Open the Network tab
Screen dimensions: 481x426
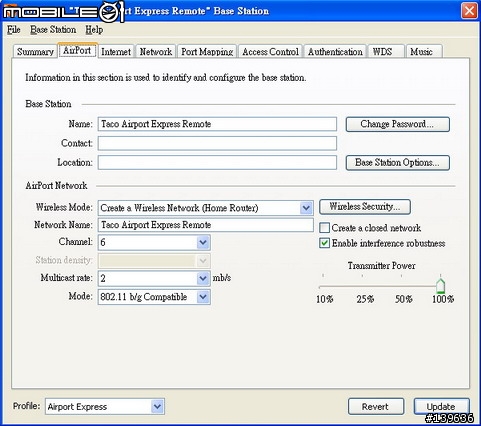click(156, 52)
